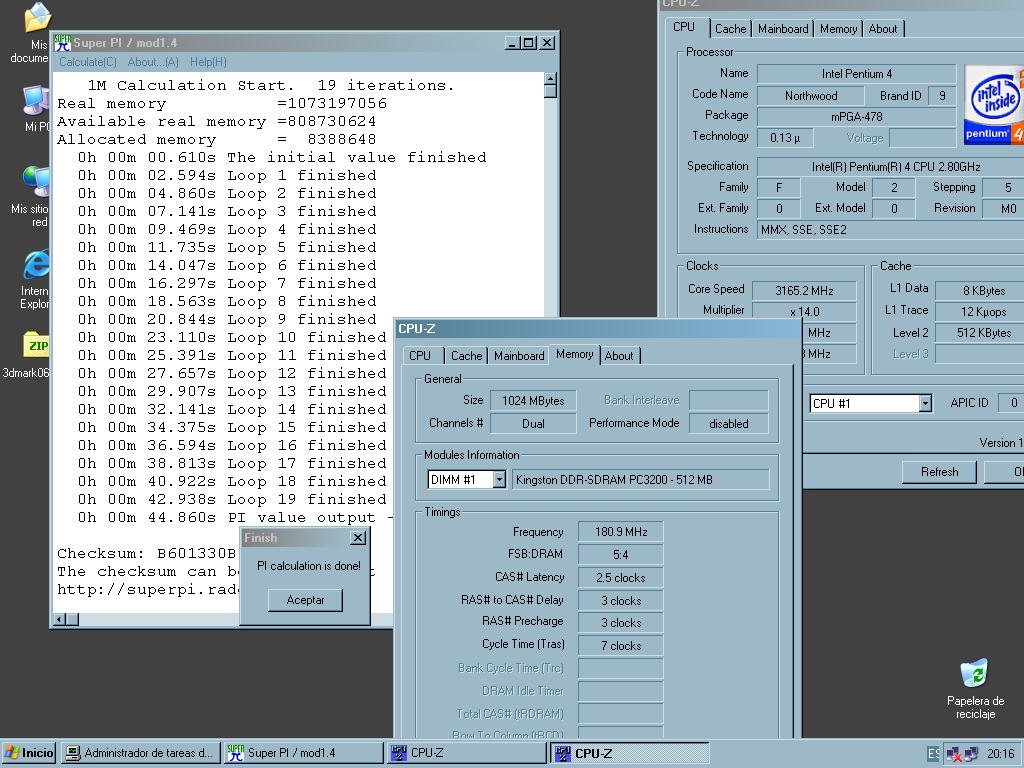Switch to About tab in front CPU-Z window
This screenshot has width=1024, height=768.
(x=618, y=355)
